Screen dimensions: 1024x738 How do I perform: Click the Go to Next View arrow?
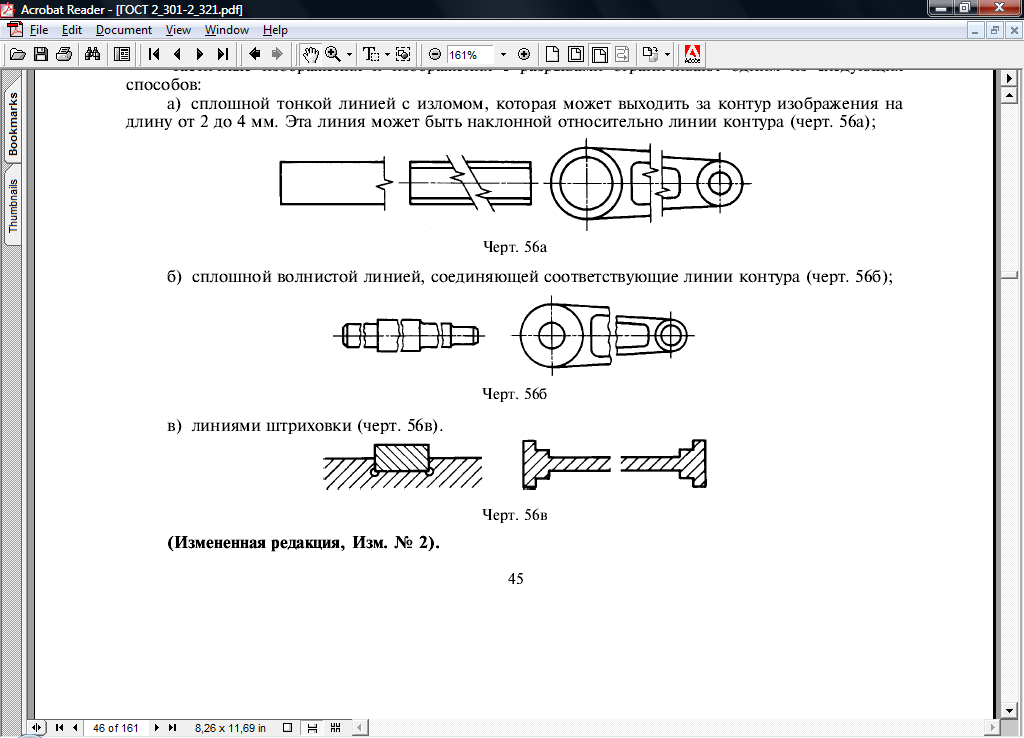277,54
